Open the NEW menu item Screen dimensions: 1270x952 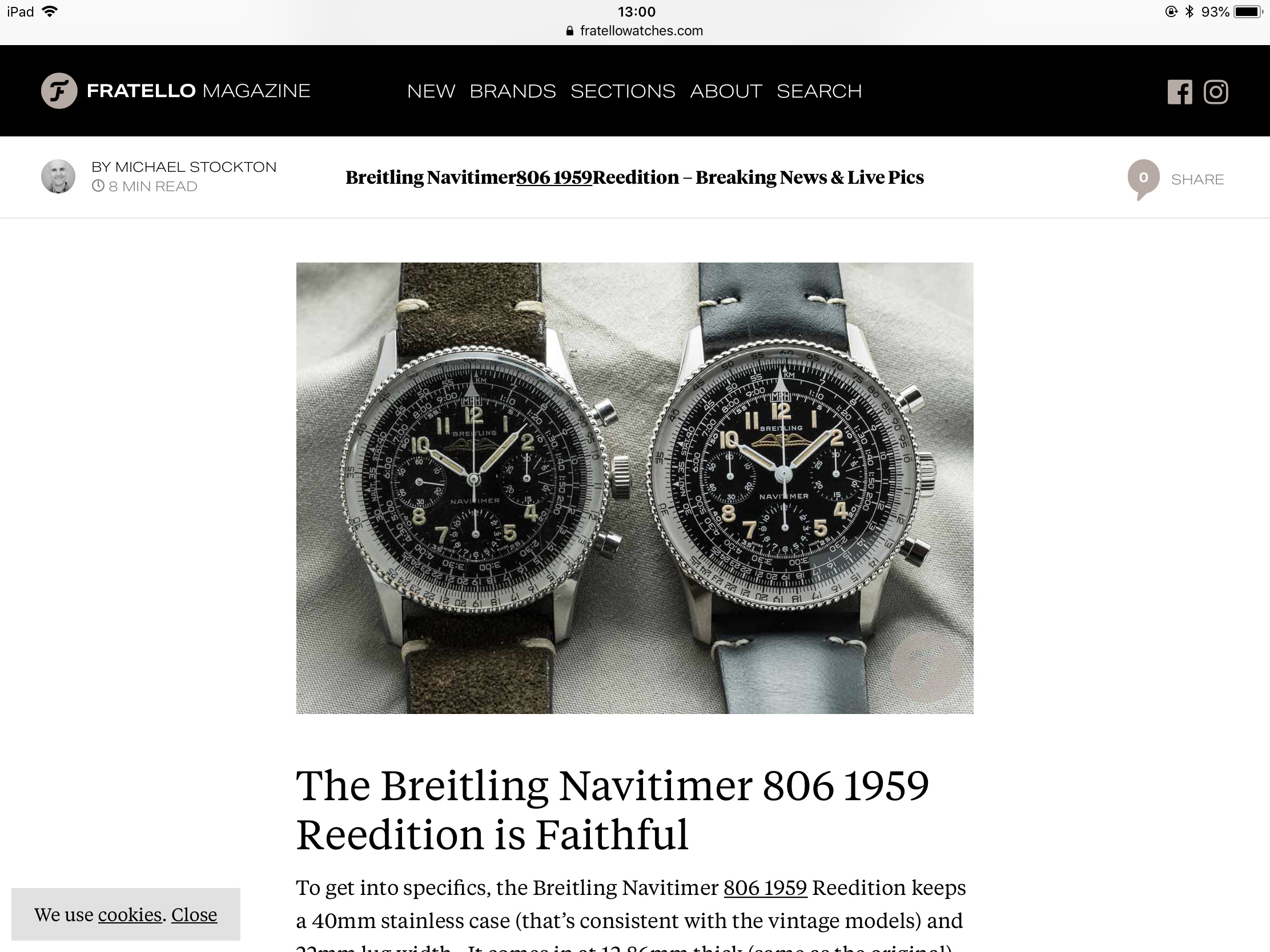pos(431,91)
